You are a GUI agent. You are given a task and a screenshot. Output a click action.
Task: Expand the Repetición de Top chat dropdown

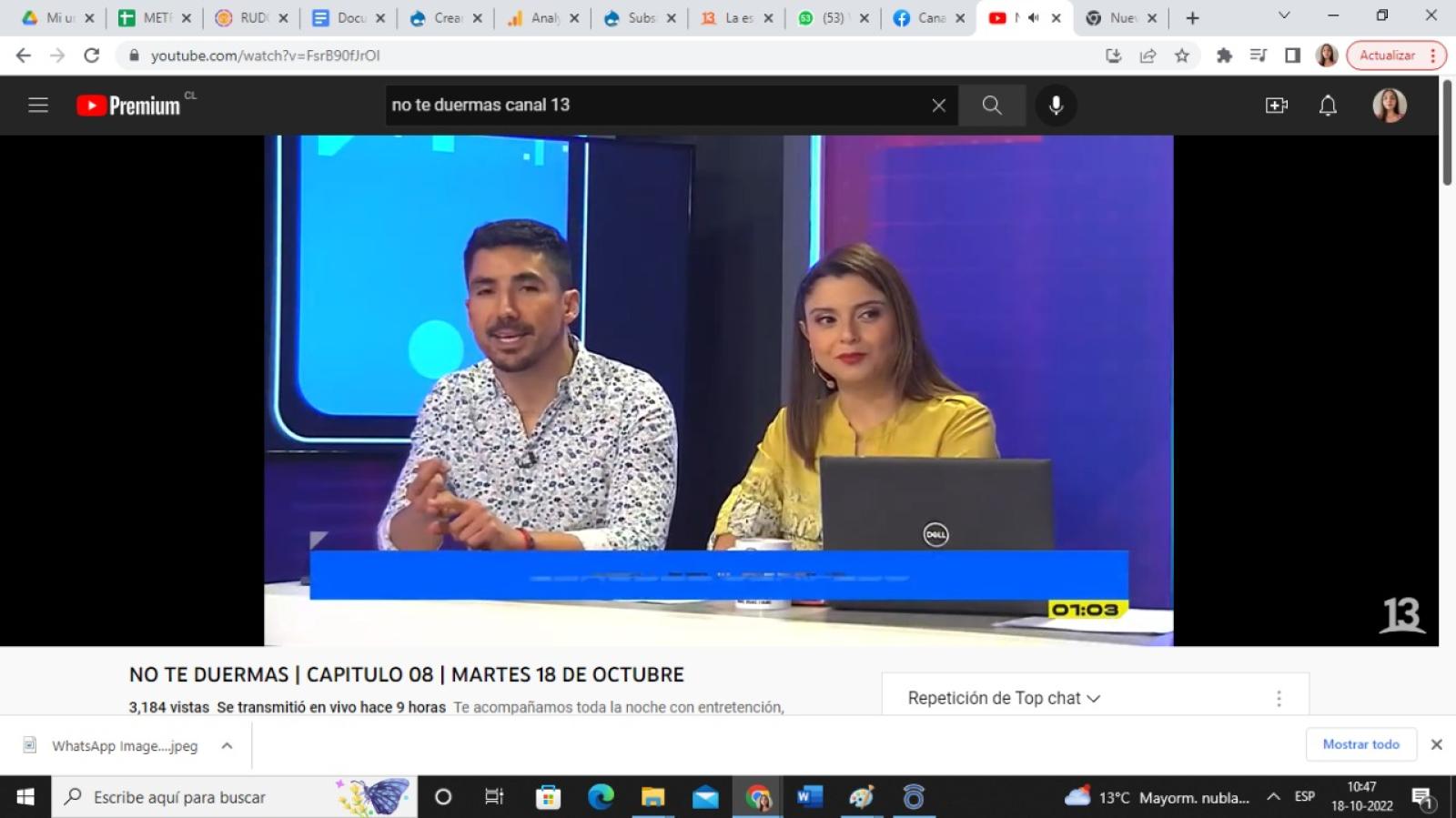click(x=1004, y=698)
